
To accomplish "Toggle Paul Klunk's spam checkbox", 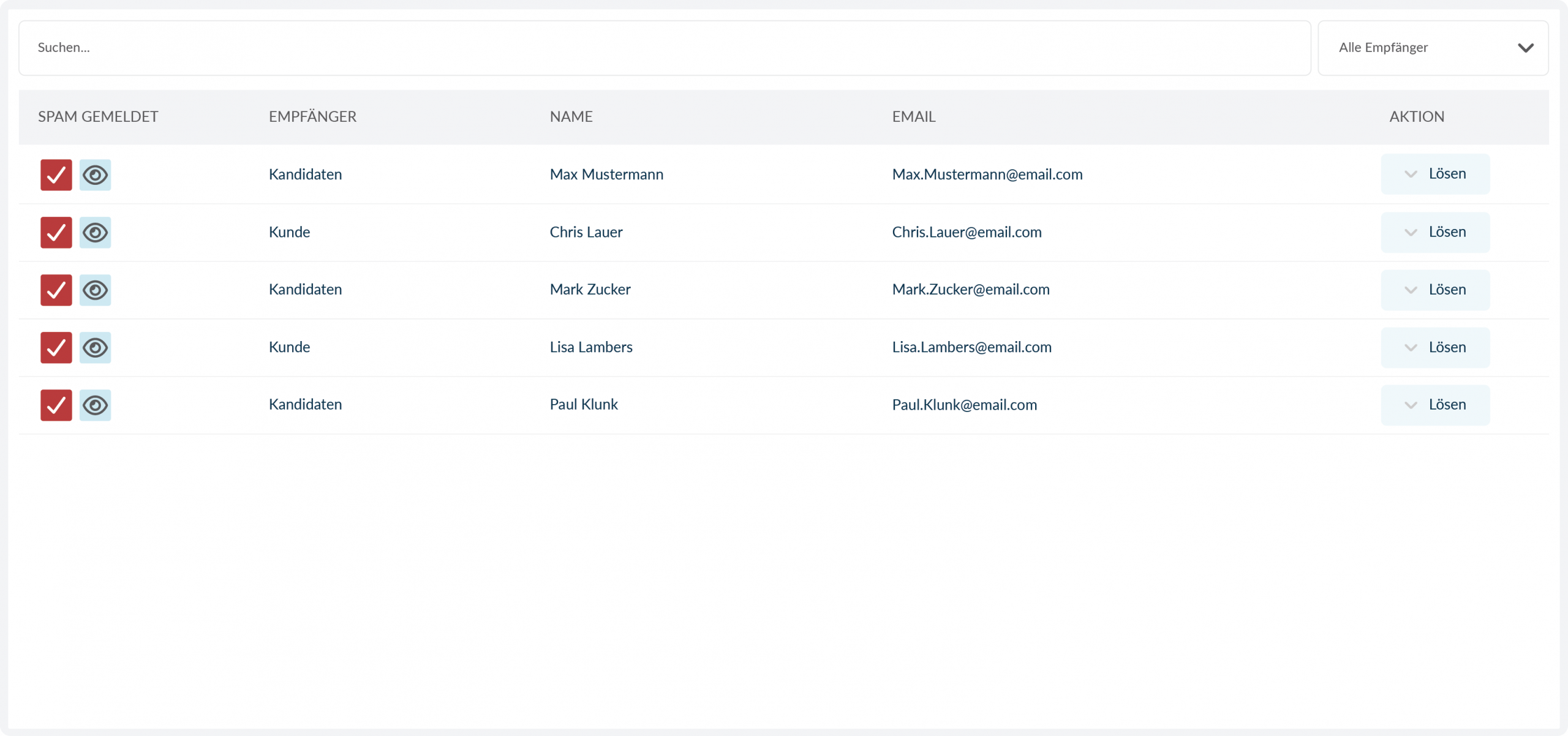I will [x=56, y=405].
